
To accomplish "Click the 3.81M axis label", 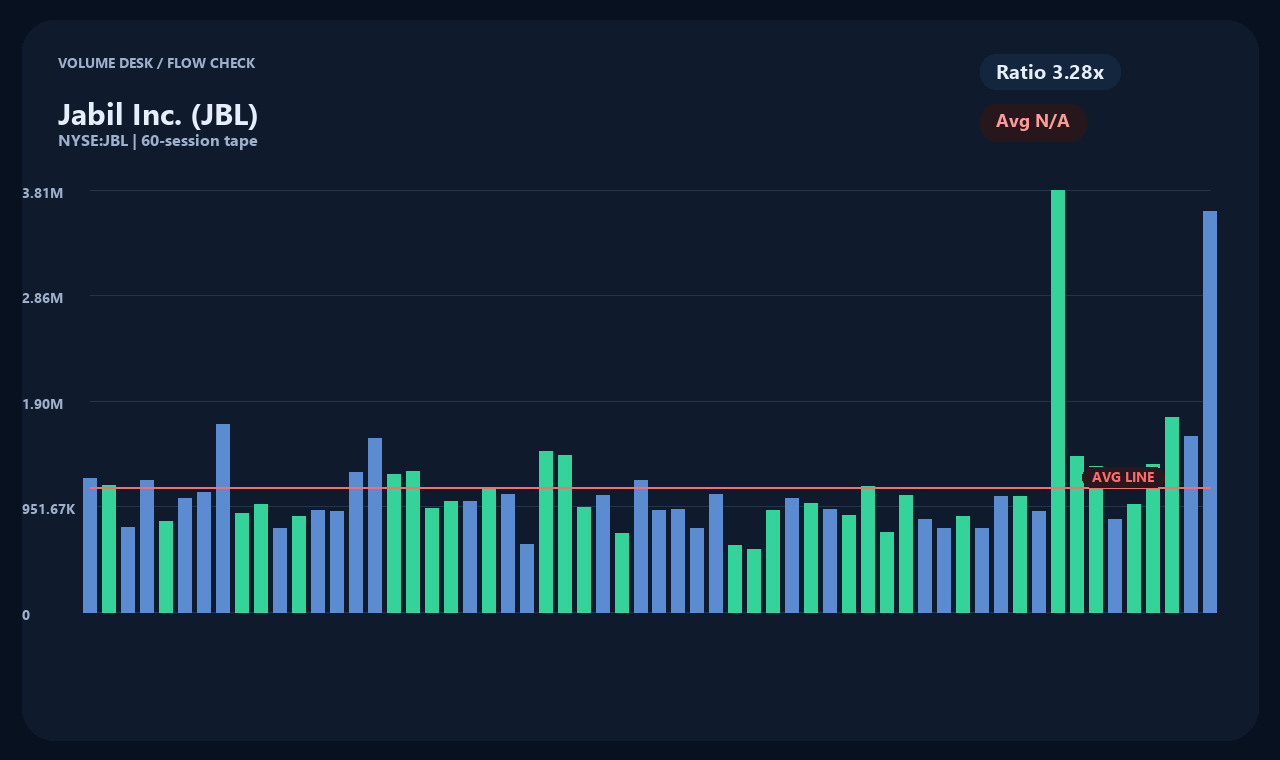I will pos(43,192).
